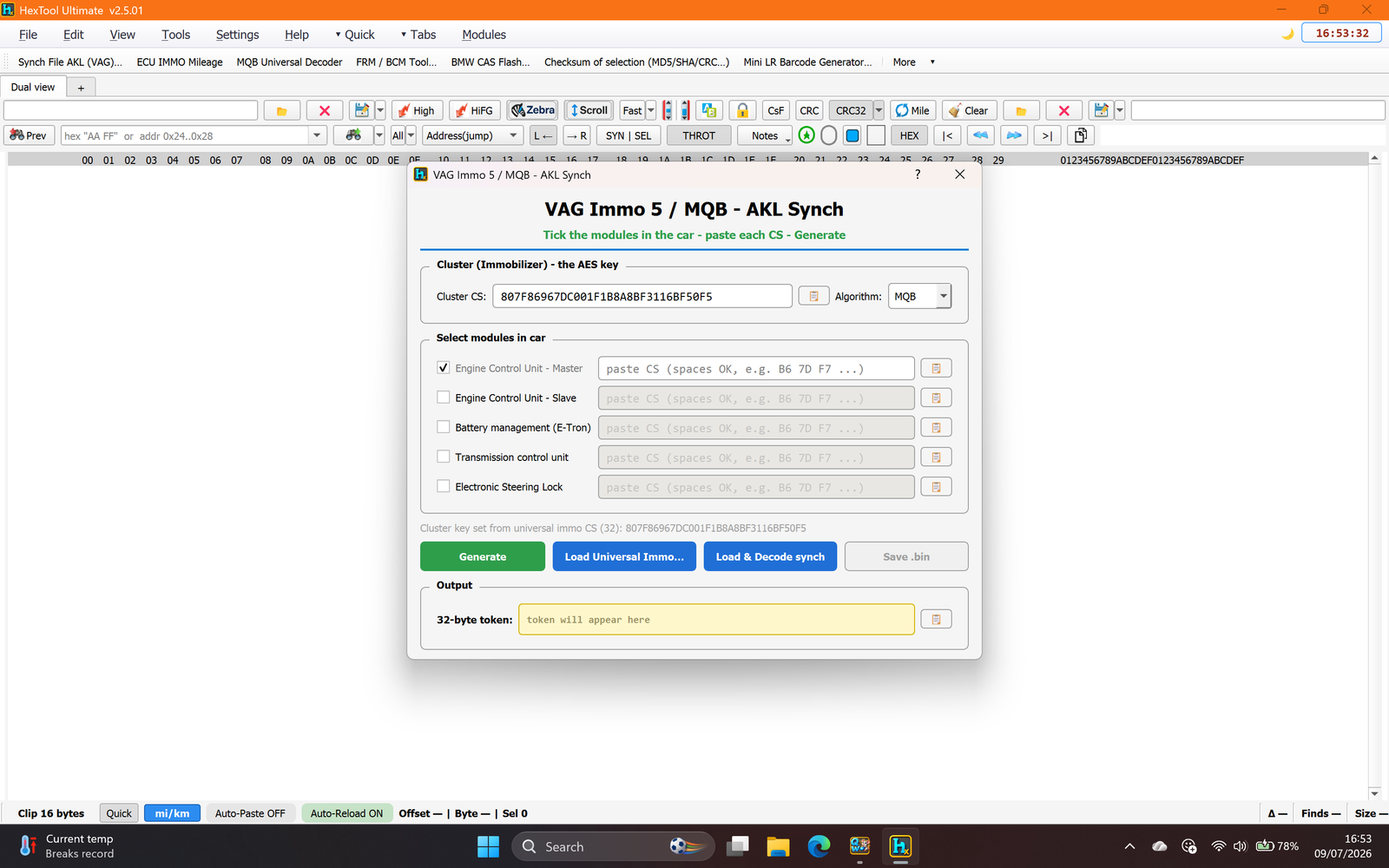Click the green Generate button
Image resolution: width=1389 pixels, height=868 pixels.
pyautogui.click(x=483, y=556)
